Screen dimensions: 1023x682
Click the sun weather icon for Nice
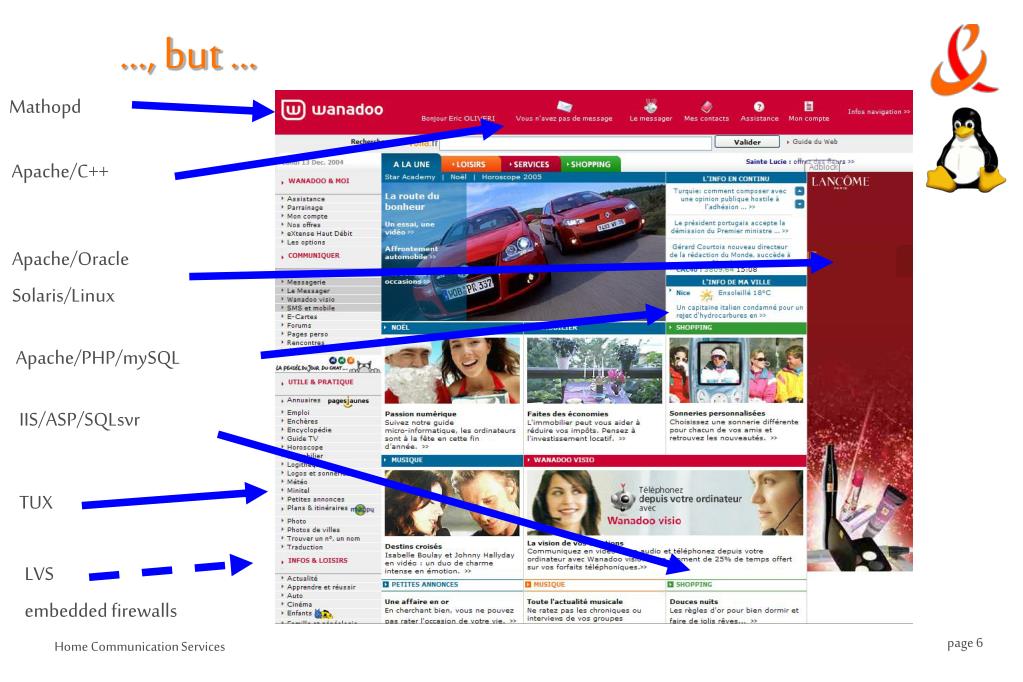click(x=707, y=294)
